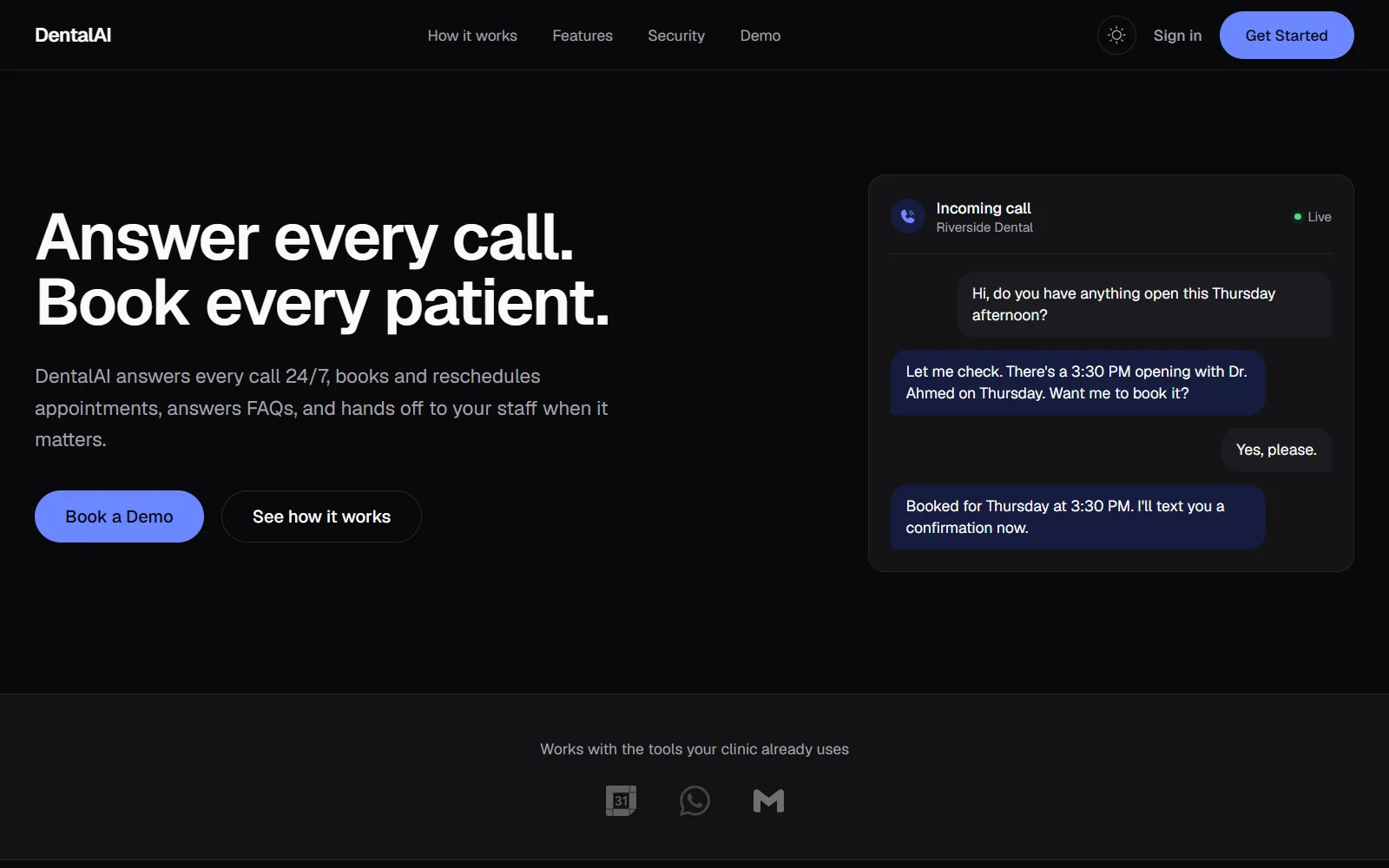Click the Get Started button
Image resolution: width=1389 pixels, height=868 pixels.
click(1287, 36)
